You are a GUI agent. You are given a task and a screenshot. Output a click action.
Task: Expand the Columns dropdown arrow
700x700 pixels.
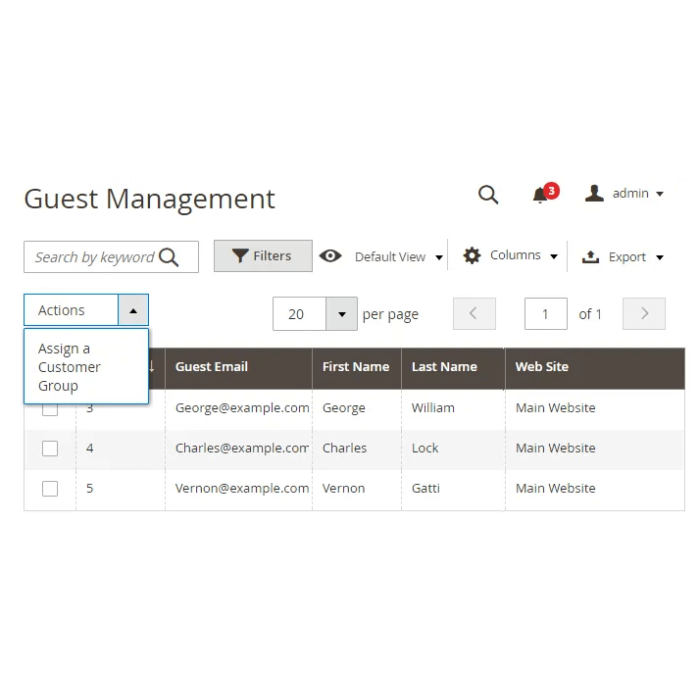coord(554,256)
